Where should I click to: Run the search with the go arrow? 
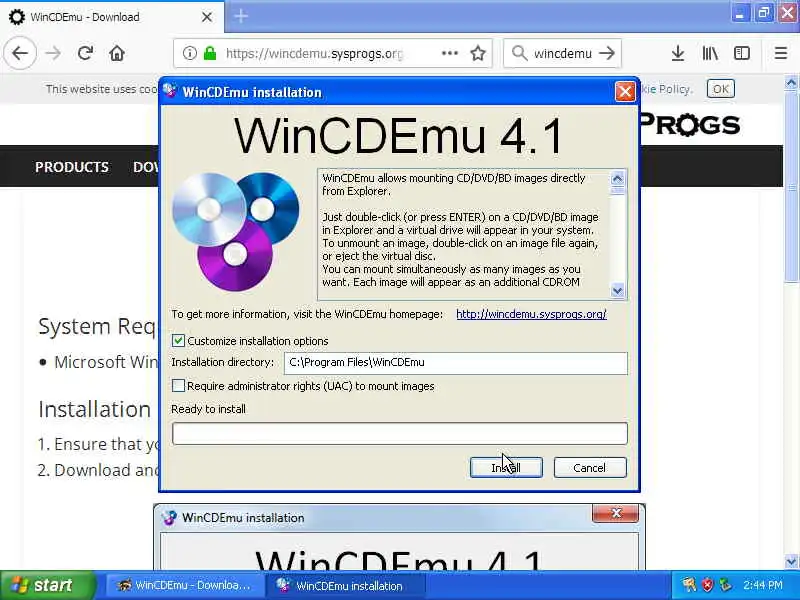click(607, 53)
